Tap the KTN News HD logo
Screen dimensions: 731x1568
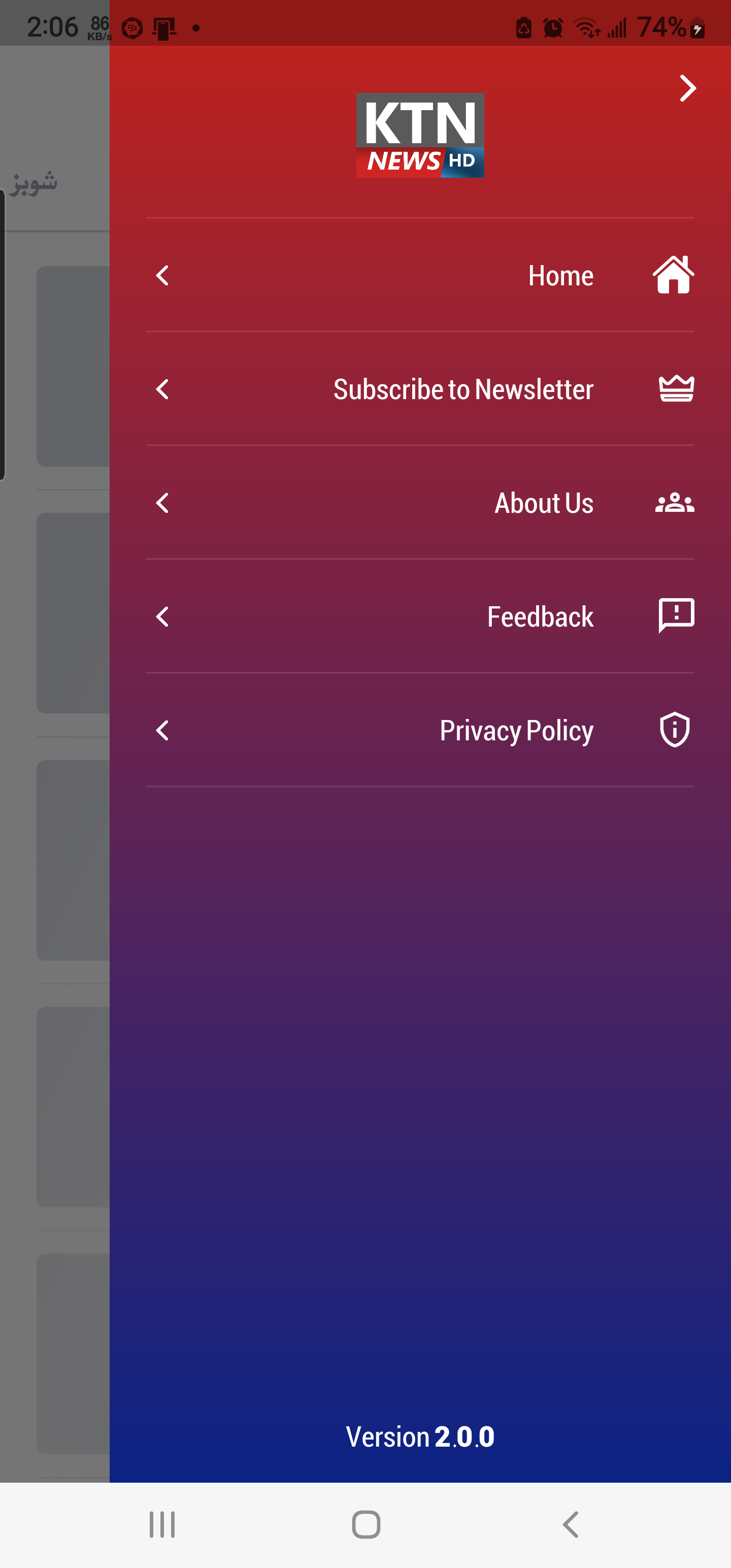(420, 135)
